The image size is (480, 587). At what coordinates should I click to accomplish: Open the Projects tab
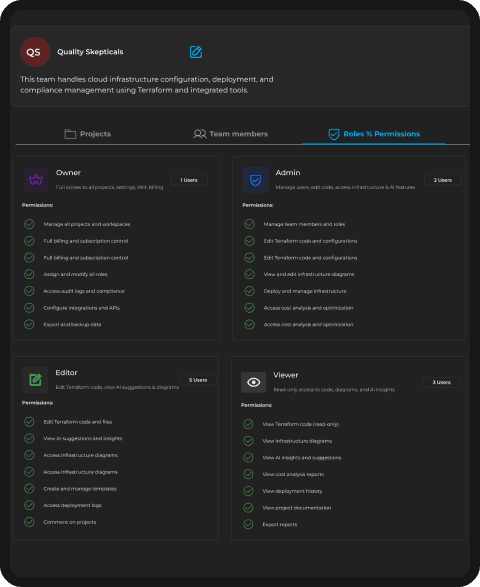(88, 134)
